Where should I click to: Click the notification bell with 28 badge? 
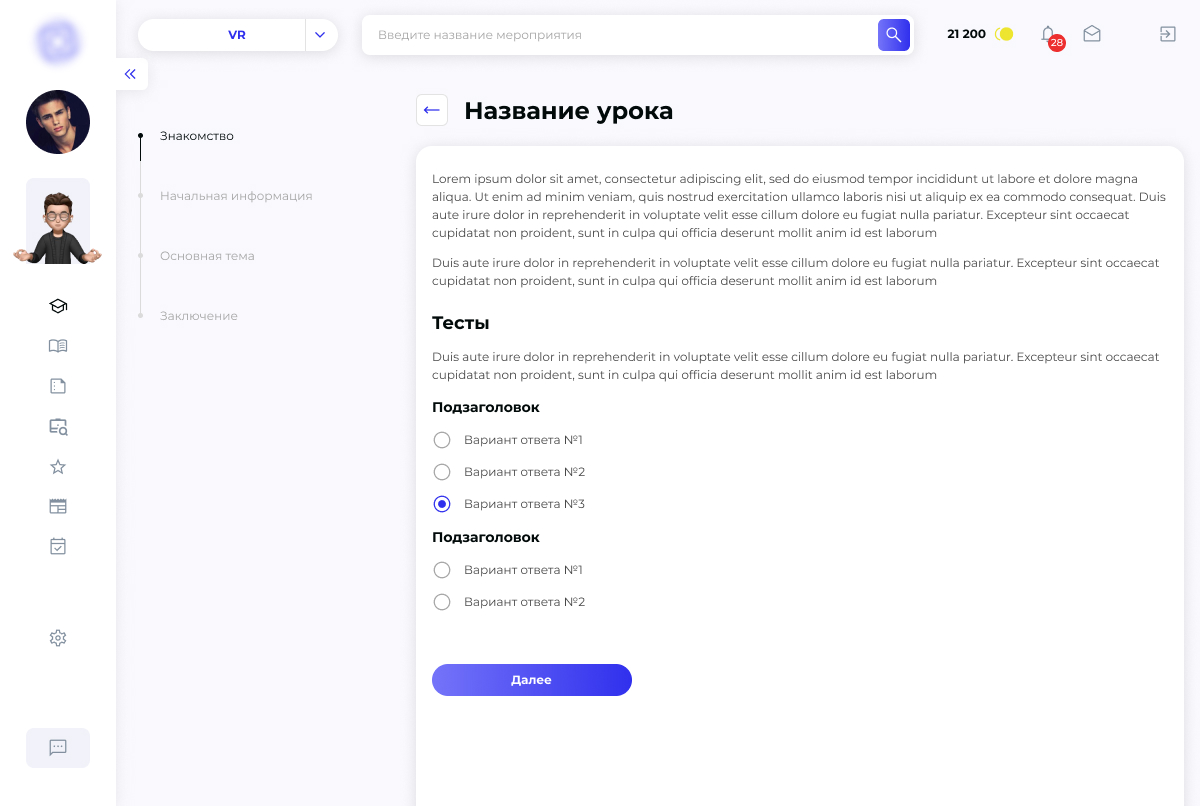point(1049,35)
